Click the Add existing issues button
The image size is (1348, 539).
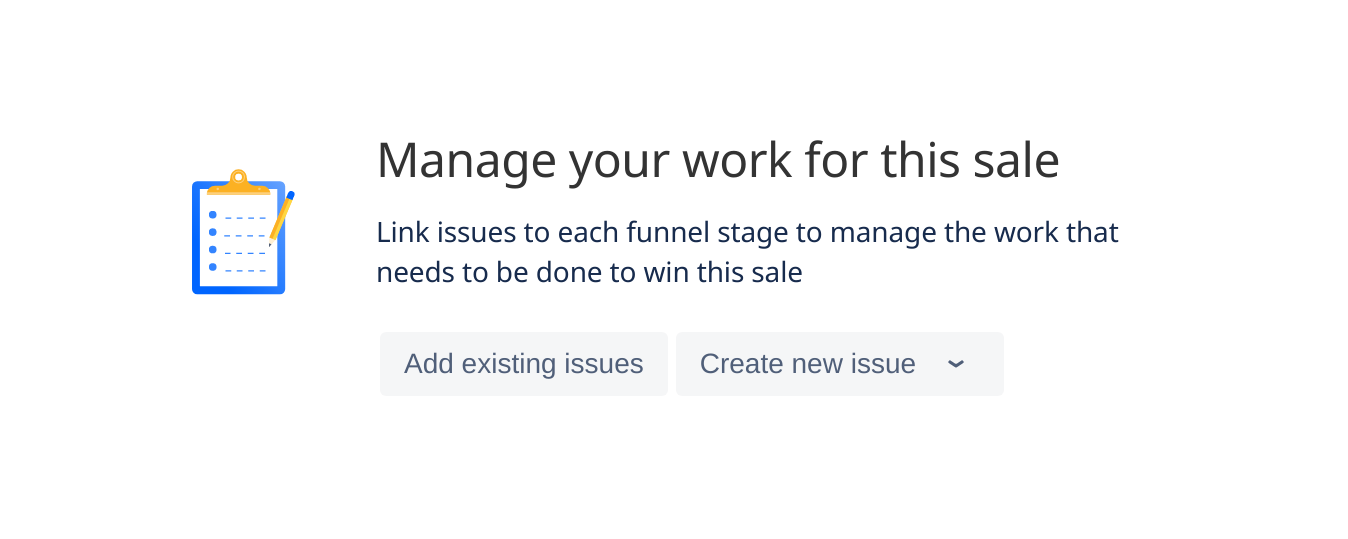coord(523,364)
